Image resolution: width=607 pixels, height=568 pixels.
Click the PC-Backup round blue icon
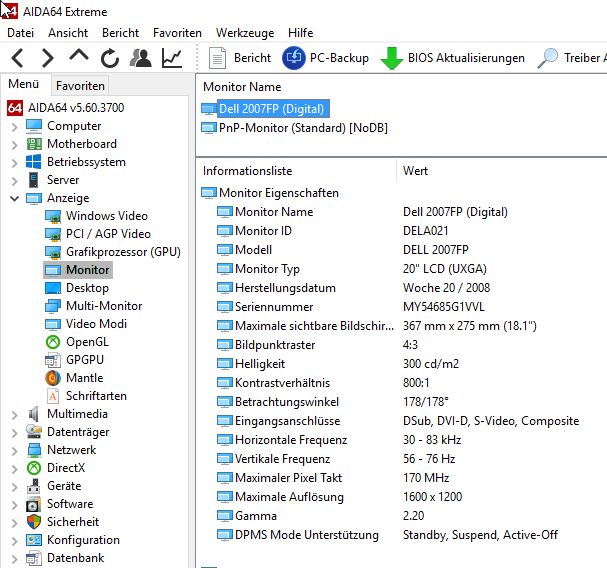(x=293, y=58)
